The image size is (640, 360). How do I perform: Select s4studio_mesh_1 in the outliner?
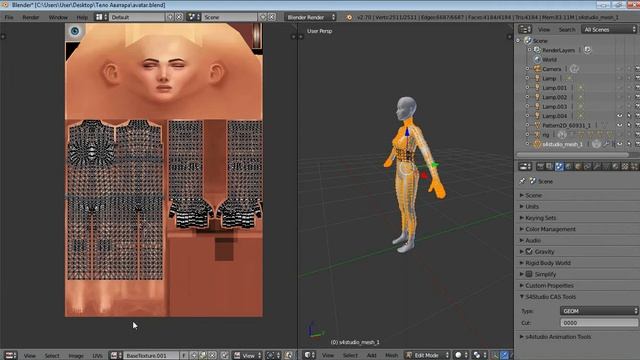pos(562,144)
